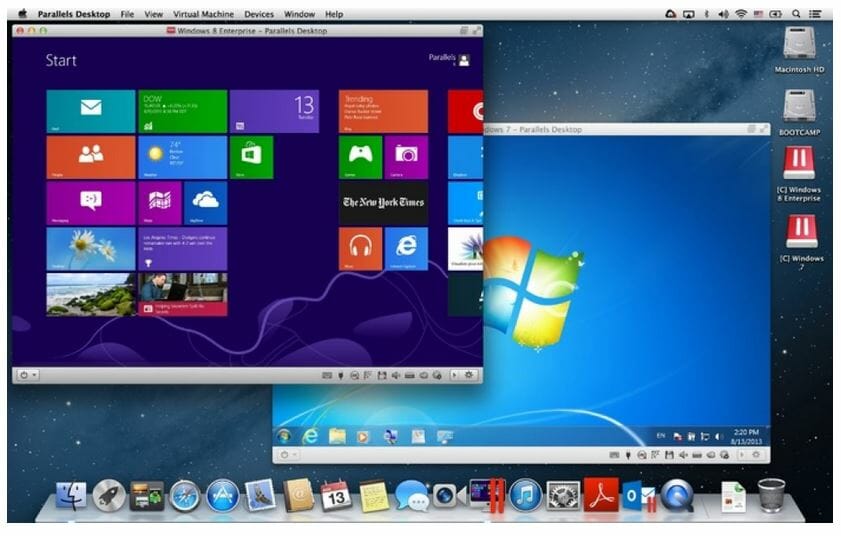Open the Calendar tile showing 13
This screenshot has width=841, height=536.
275,111
